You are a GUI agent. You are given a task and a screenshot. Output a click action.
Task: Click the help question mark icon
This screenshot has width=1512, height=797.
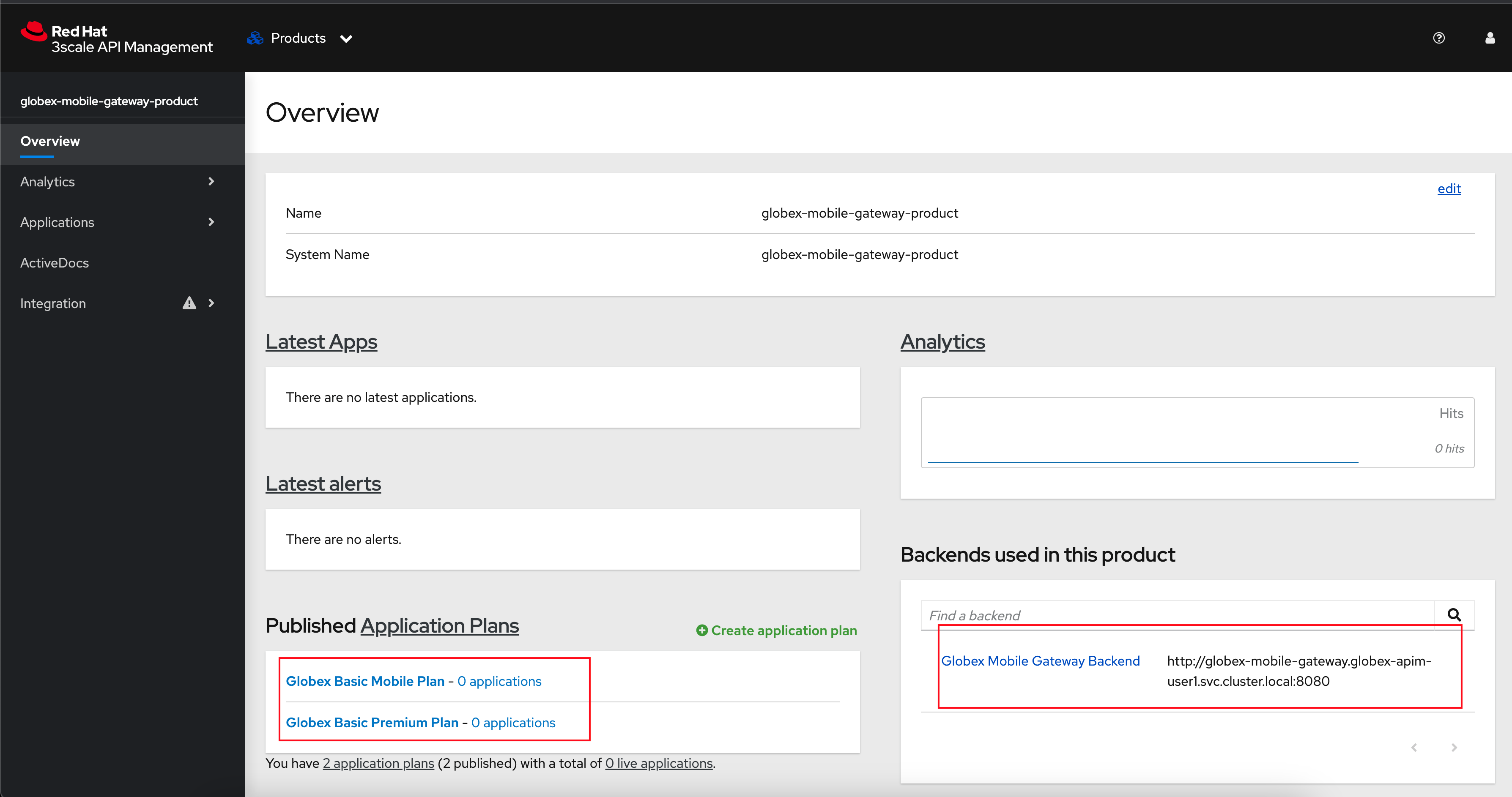[1438, 38]
